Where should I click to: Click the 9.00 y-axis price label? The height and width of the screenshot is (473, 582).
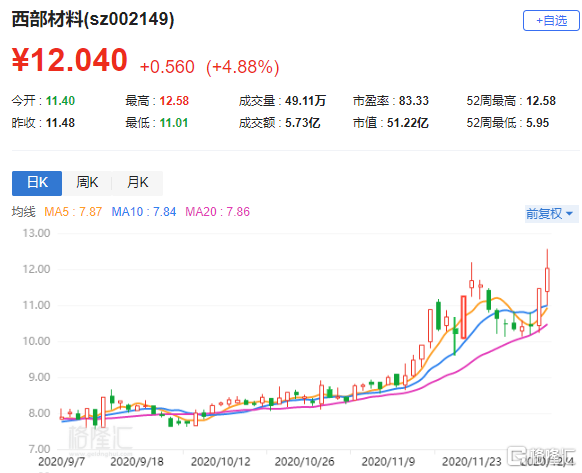tap(39, 377)
